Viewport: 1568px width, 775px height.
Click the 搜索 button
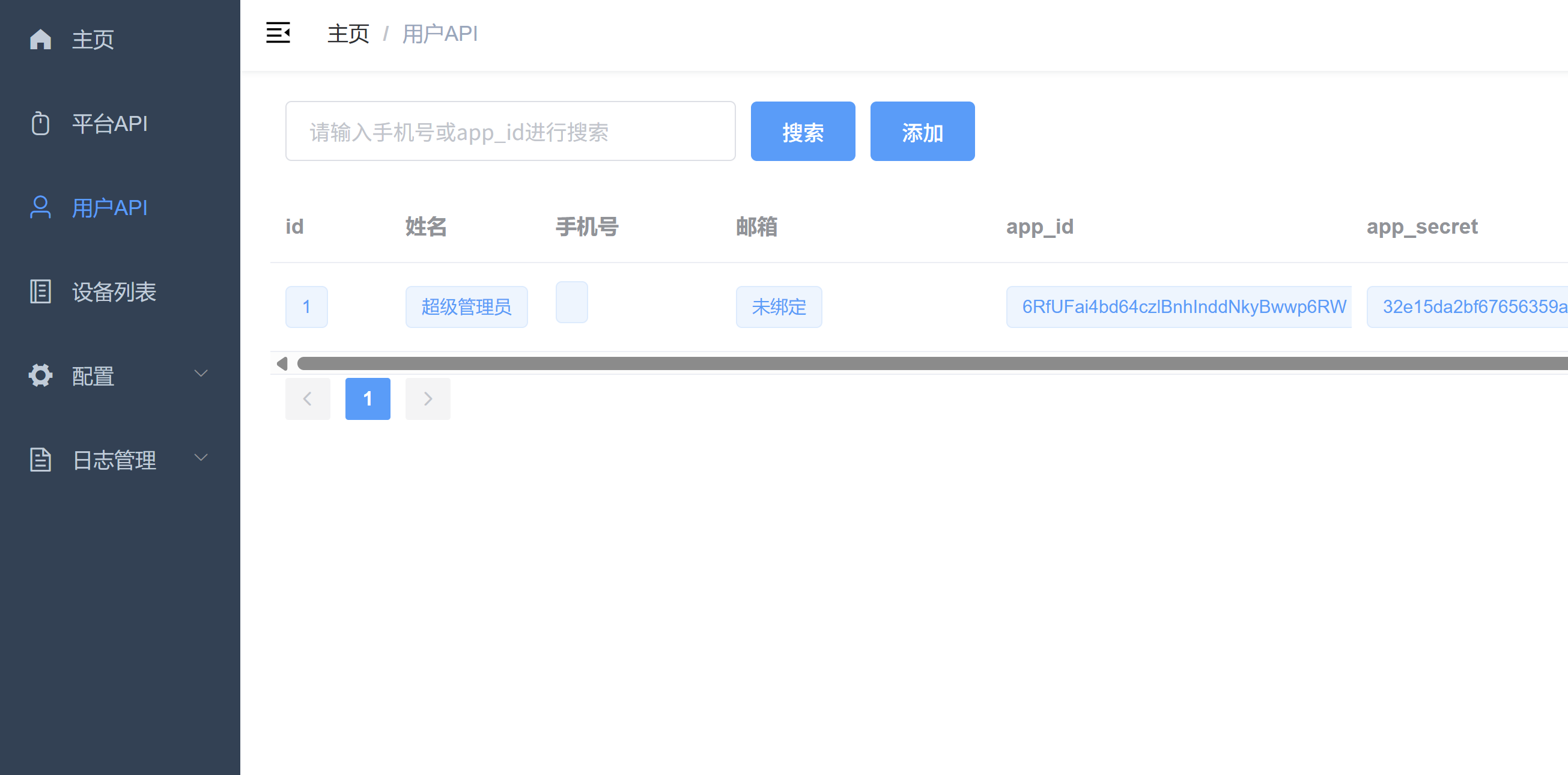click(802, 132)
